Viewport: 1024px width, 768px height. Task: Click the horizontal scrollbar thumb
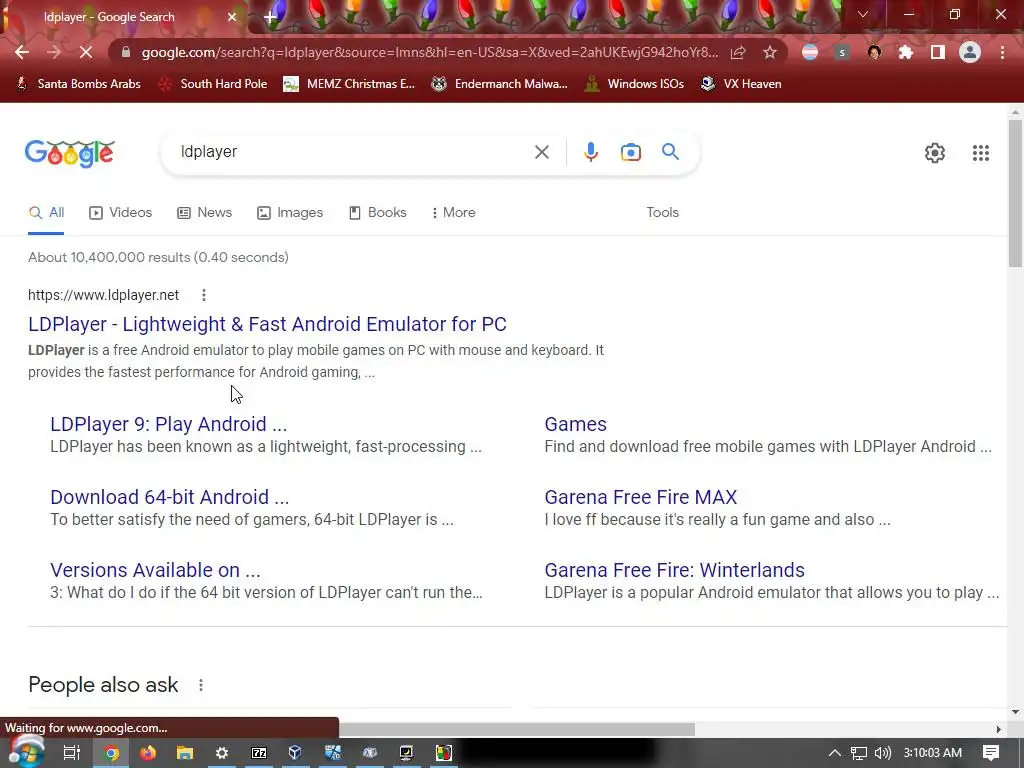[517, 729]
